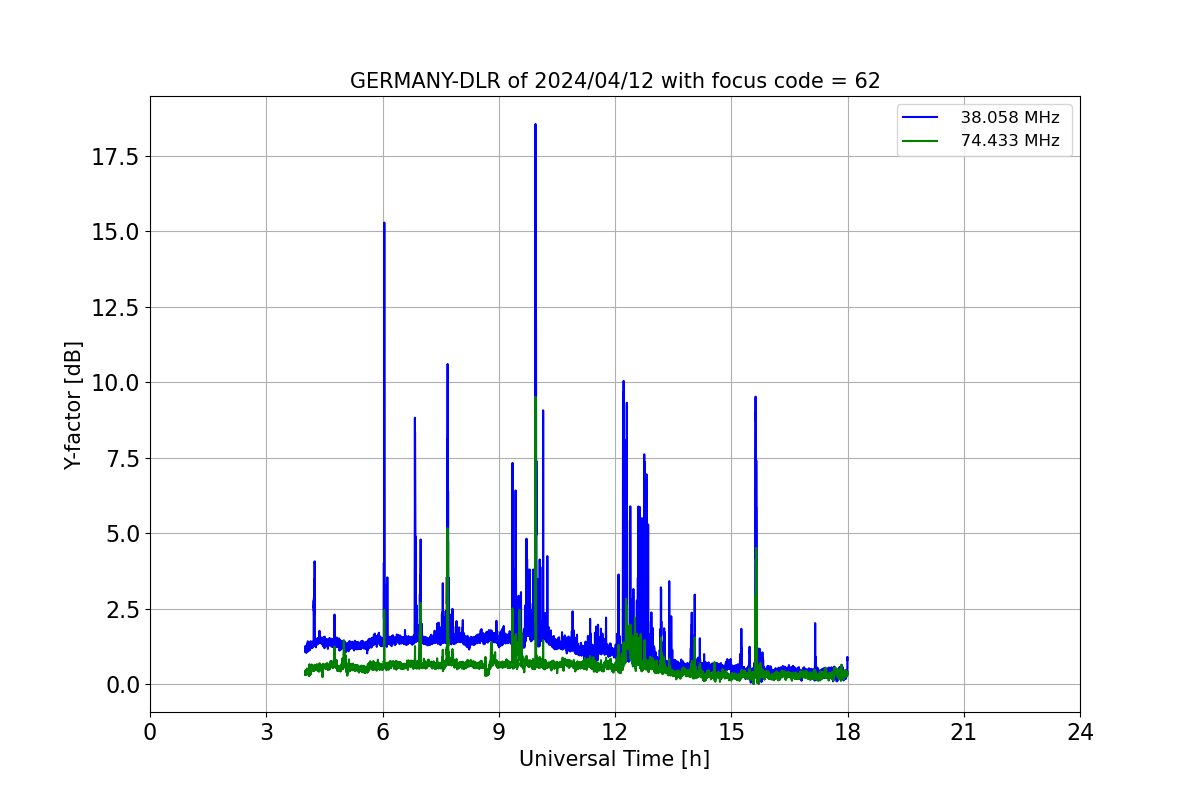Image resolution: width=1200 pixels, height=800 pixels.
Task: Click the 12 x-axis tick label
Action: coord(615,732)
